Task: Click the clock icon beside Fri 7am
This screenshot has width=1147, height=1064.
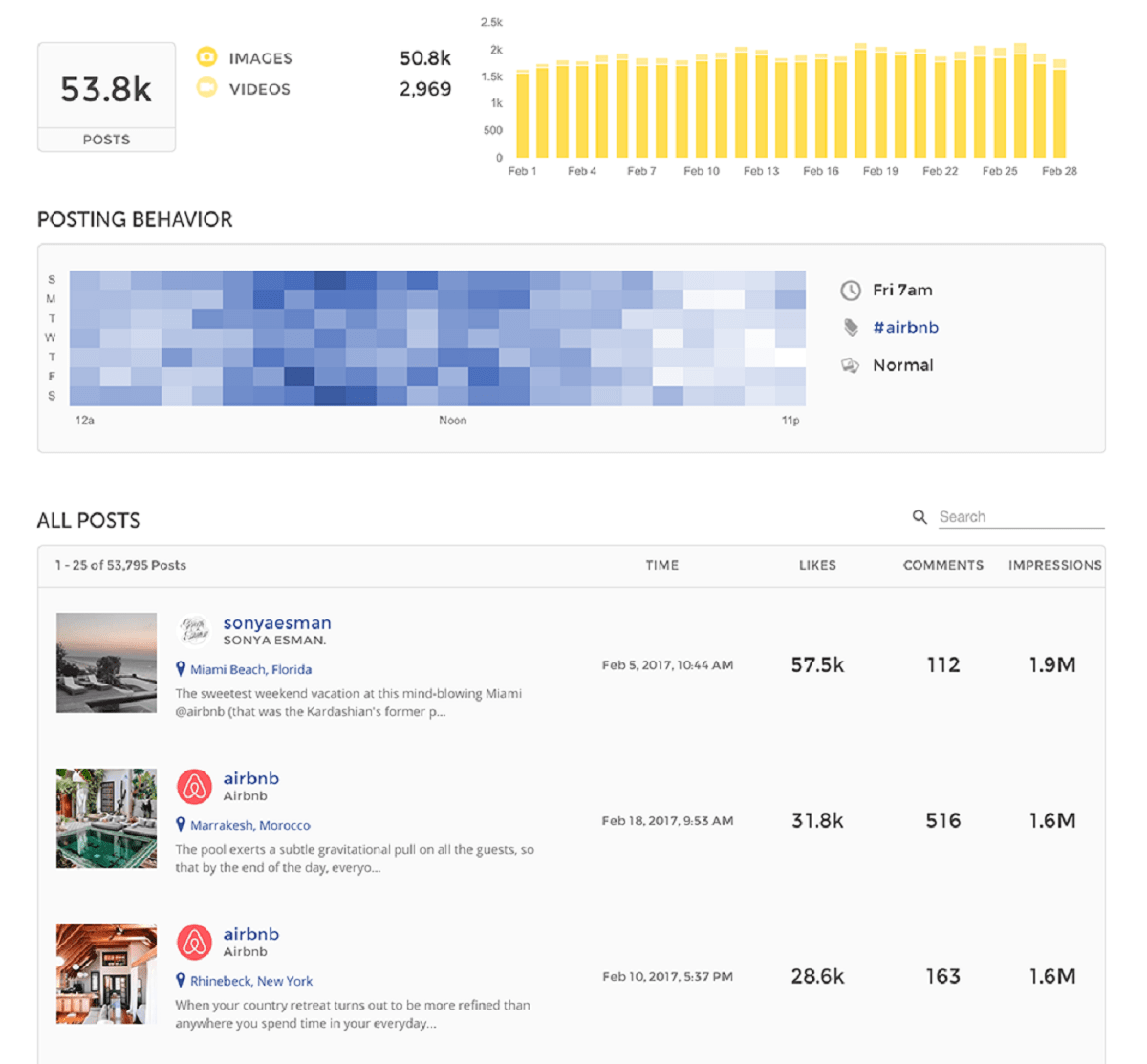Action: pos(850,291)
